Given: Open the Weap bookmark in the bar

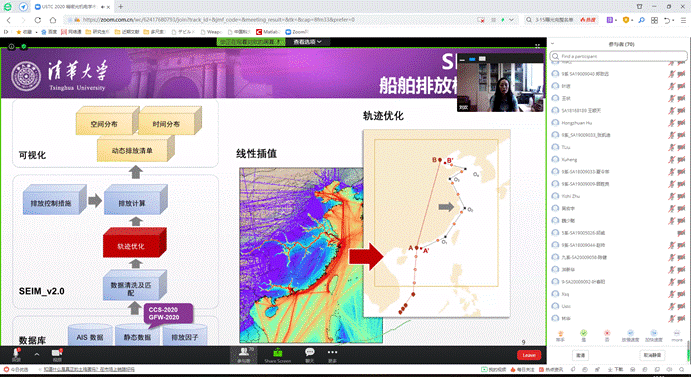Looking at the screenshot, I should pyautogui.click(x=211, y=32).
